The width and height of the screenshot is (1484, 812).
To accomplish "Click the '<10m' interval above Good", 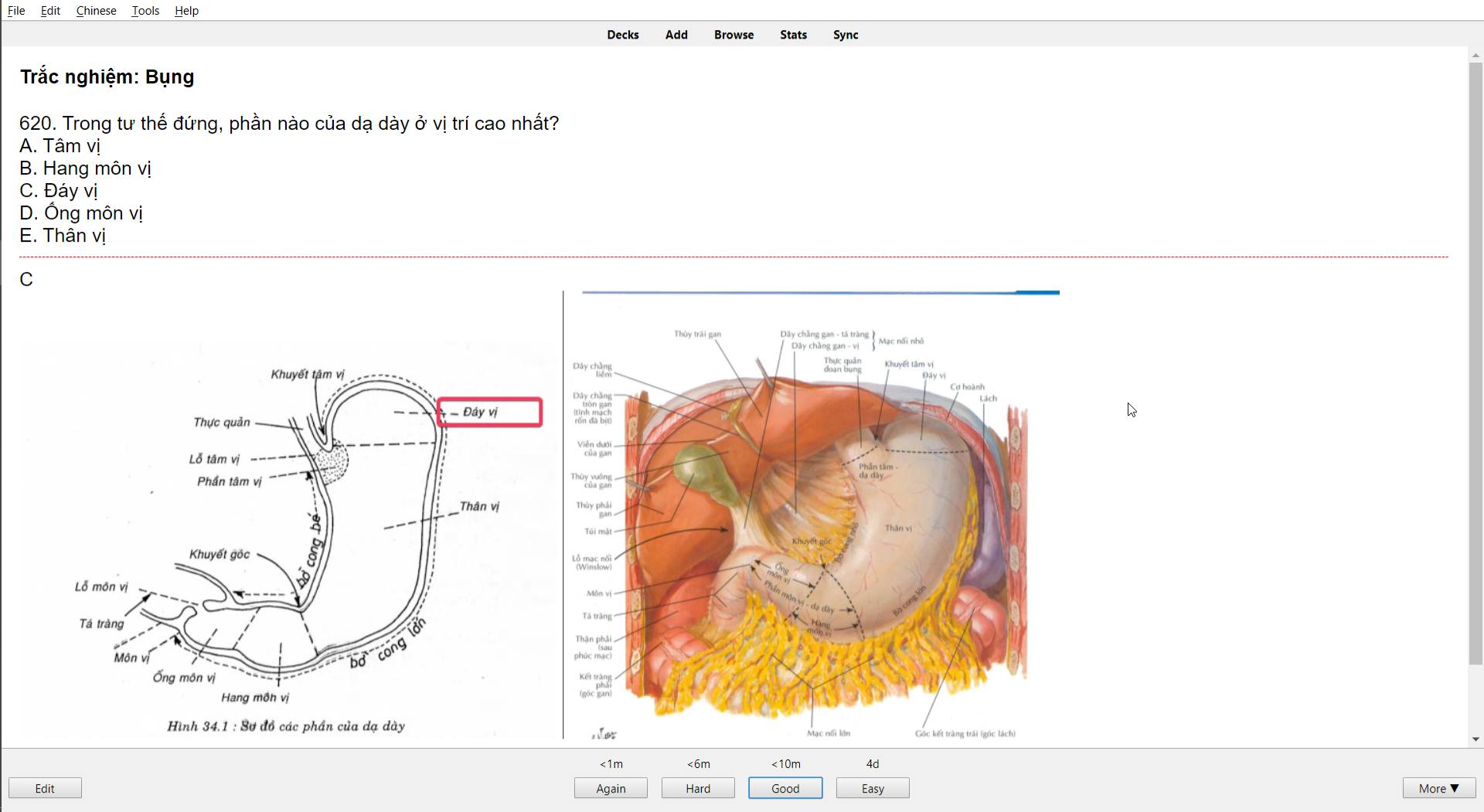I will pyautogui.click(x=785, y=764).
